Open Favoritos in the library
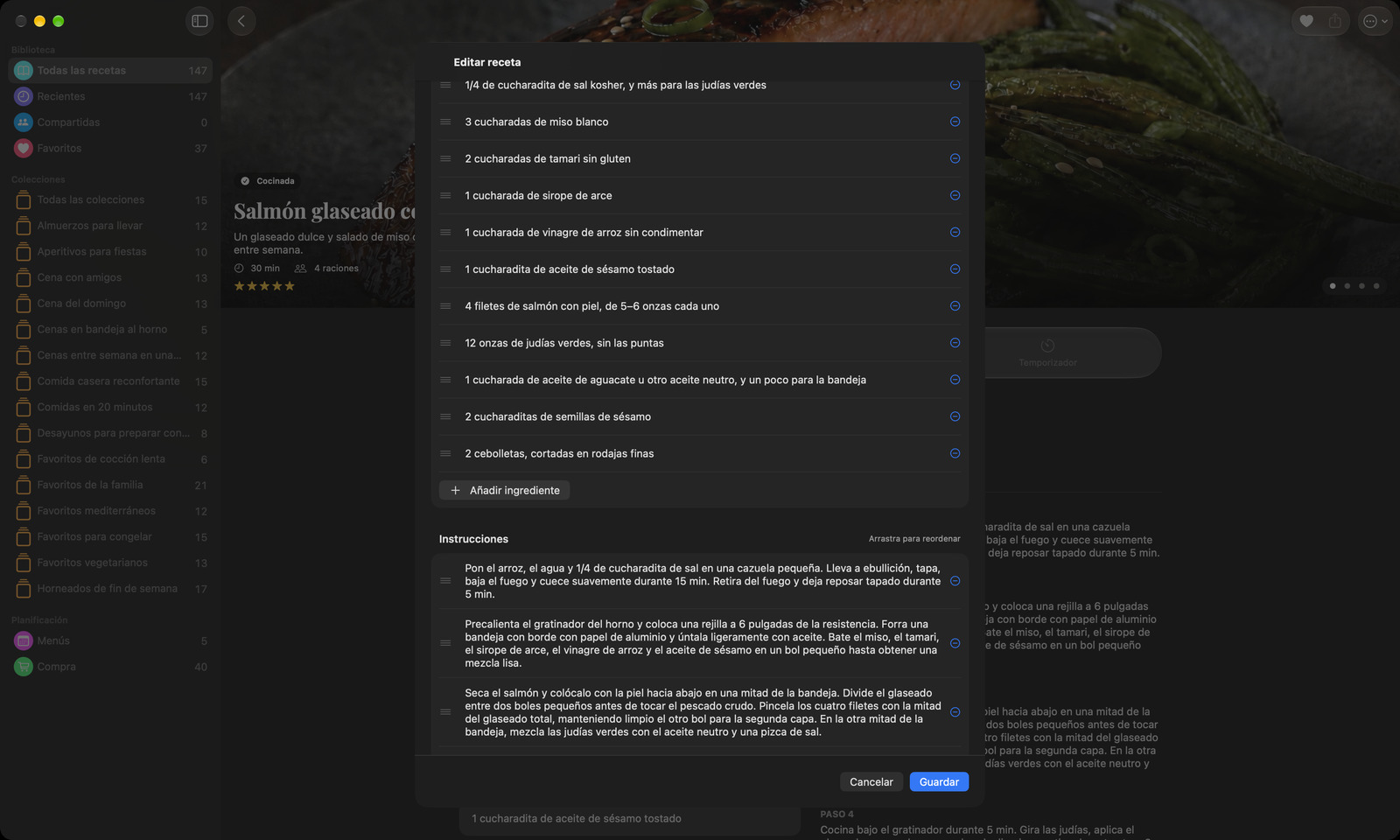Screen dimensions: 1400x840 click(110, 148)
